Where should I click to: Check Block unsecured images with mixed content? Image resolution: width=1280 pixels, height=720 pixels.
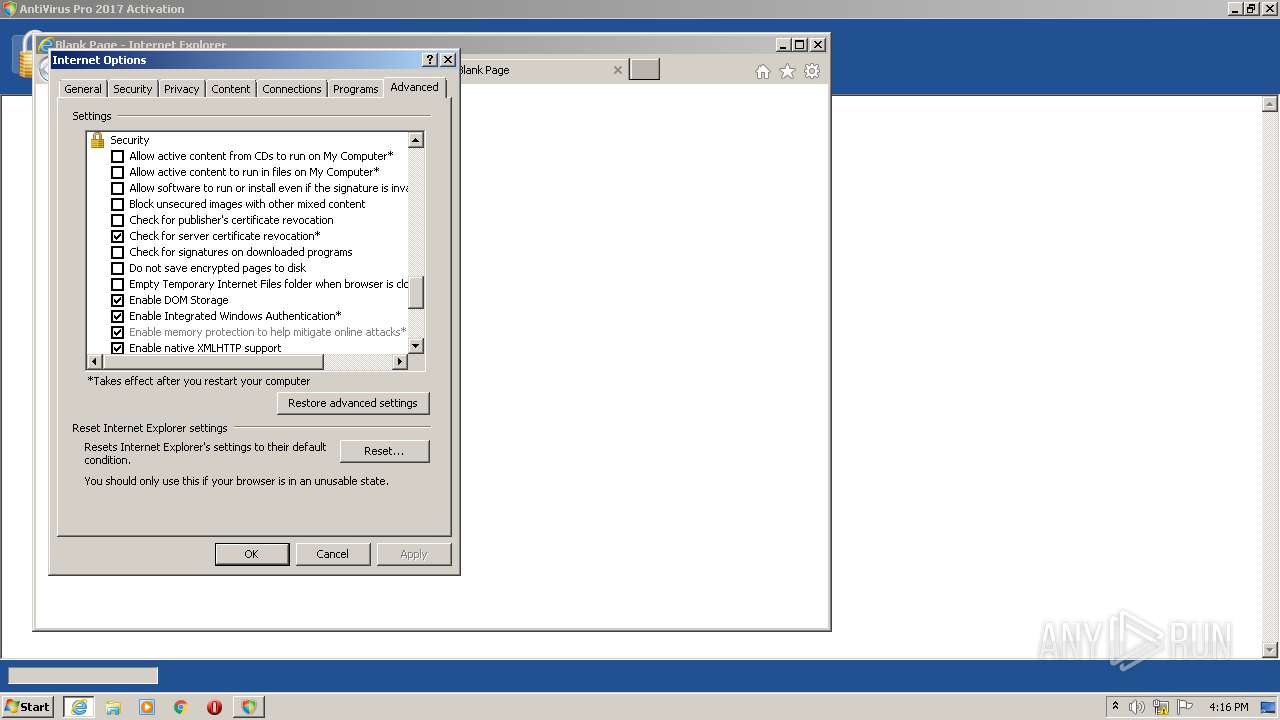117,204
